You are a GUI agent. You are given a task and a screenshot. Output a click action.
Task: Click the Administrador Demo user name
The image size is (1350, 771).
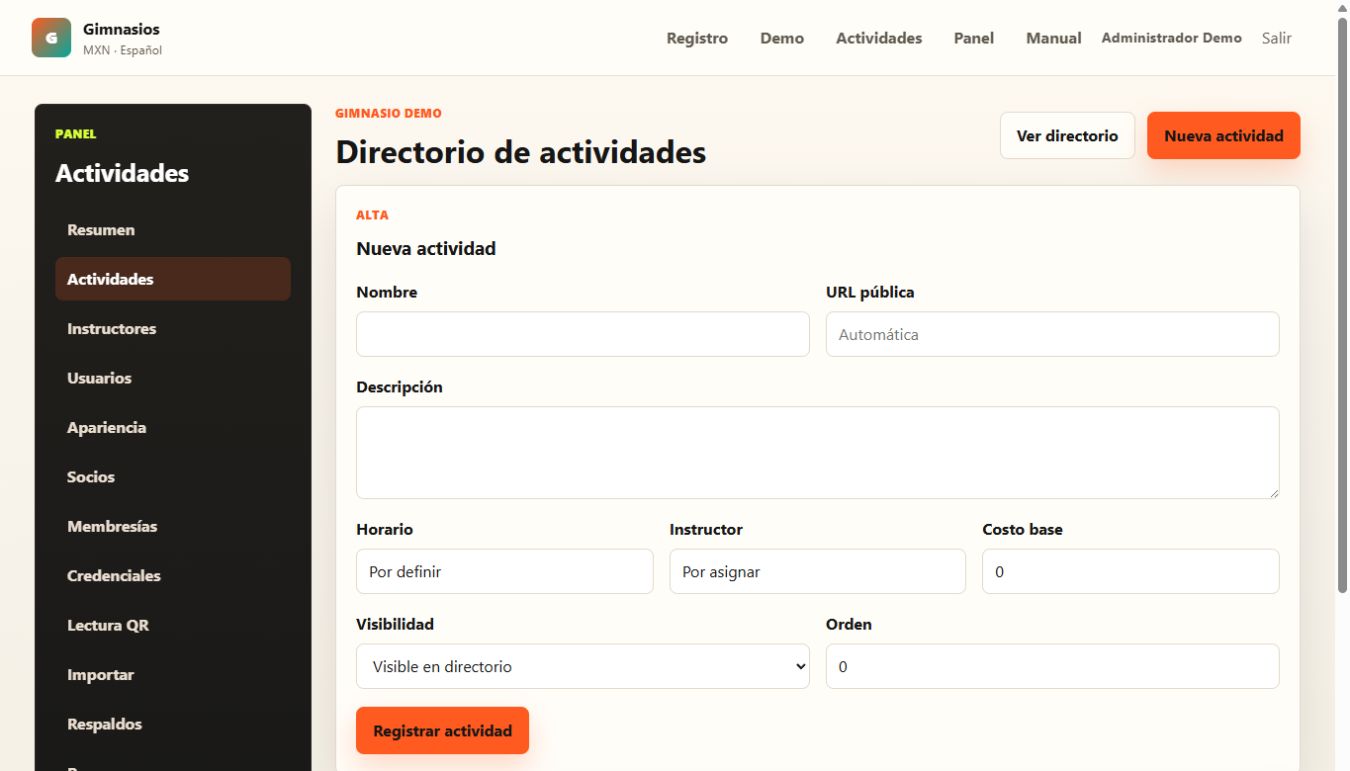click(x=1172, y=38)
